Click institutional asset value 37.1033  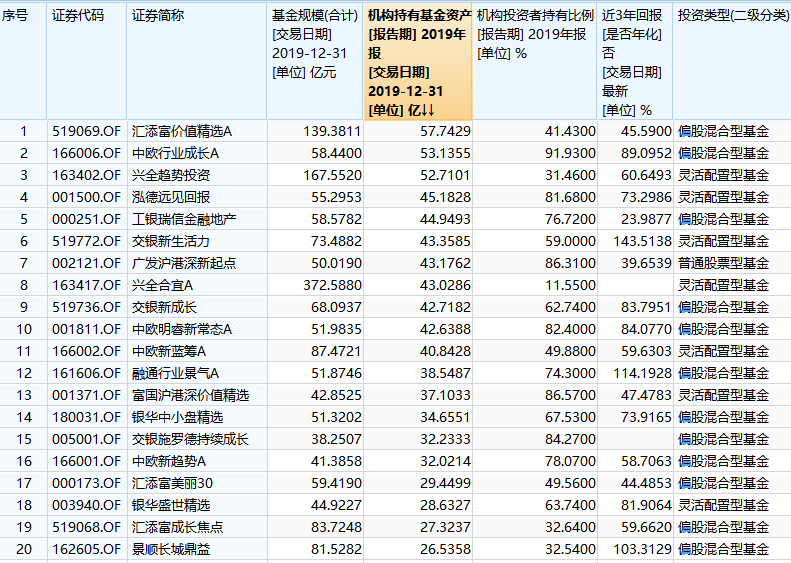coord(445,395)
